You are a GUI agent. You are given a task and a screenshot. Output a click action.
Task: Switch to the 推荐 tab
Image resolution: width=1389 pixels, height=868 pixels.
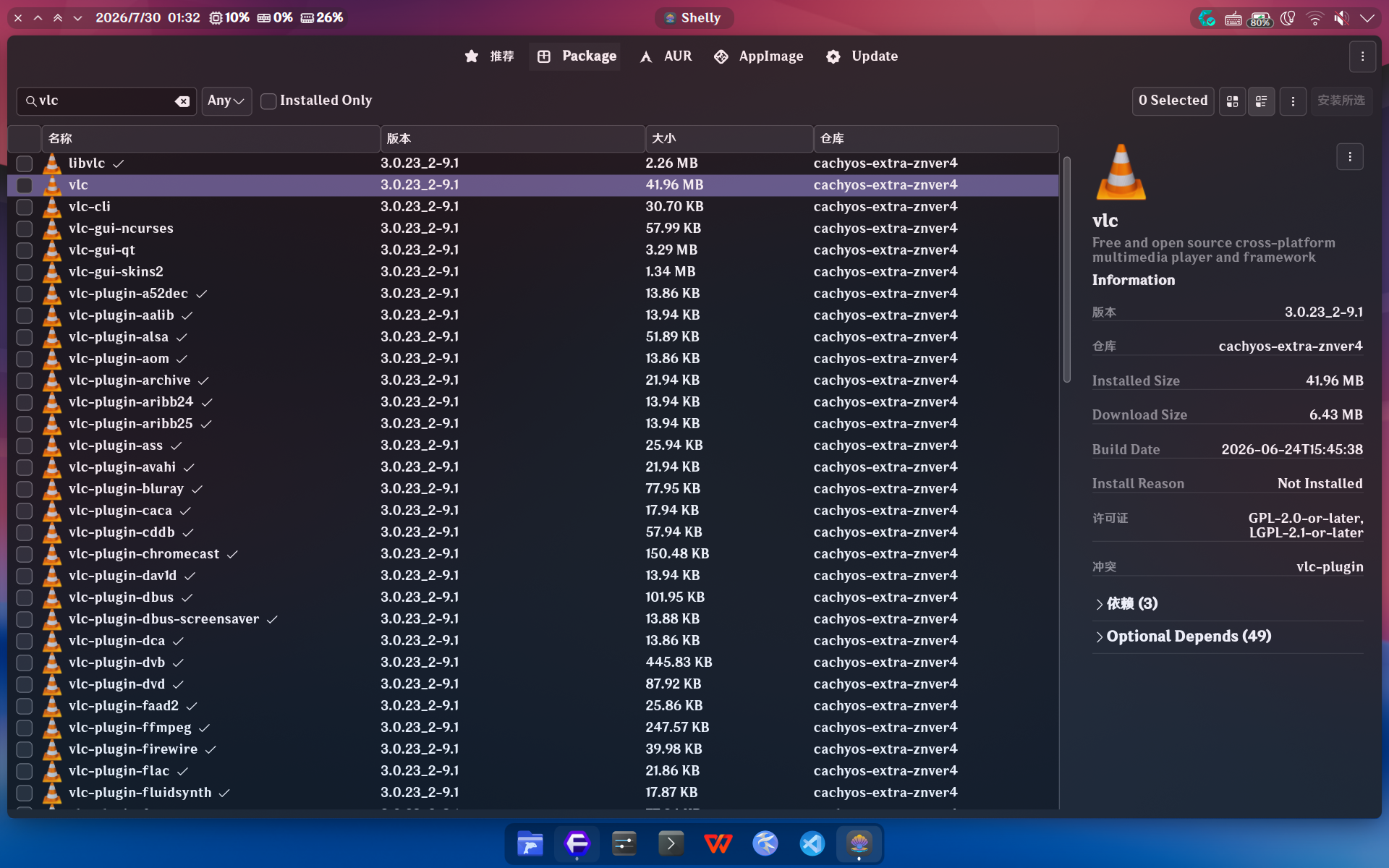(x=489, y=56)
